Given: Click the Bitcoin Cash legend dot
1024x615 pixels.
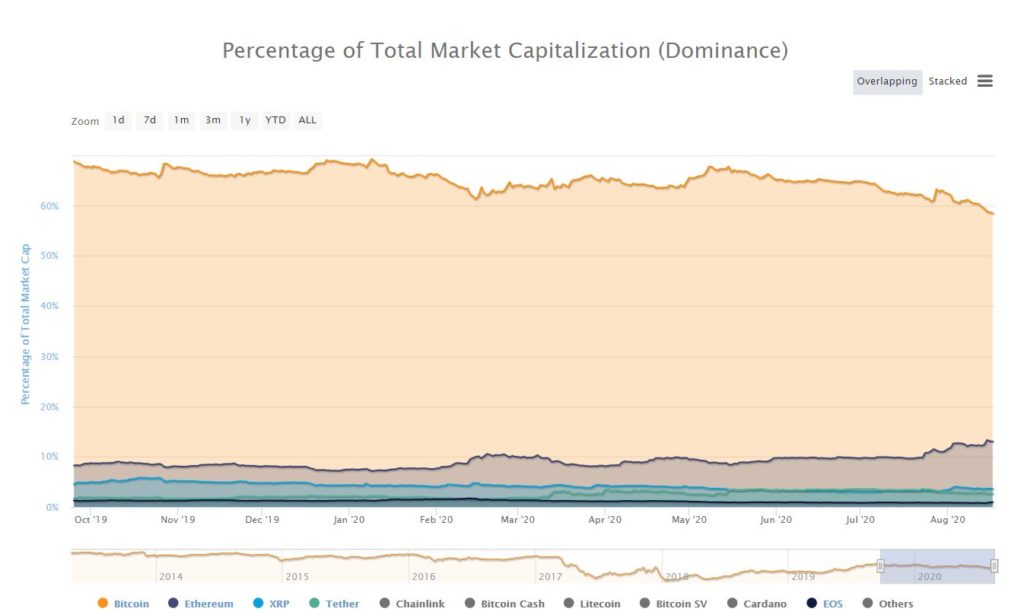Looking at the screenshot, I should pyautogui.click(x=470, y=603).
